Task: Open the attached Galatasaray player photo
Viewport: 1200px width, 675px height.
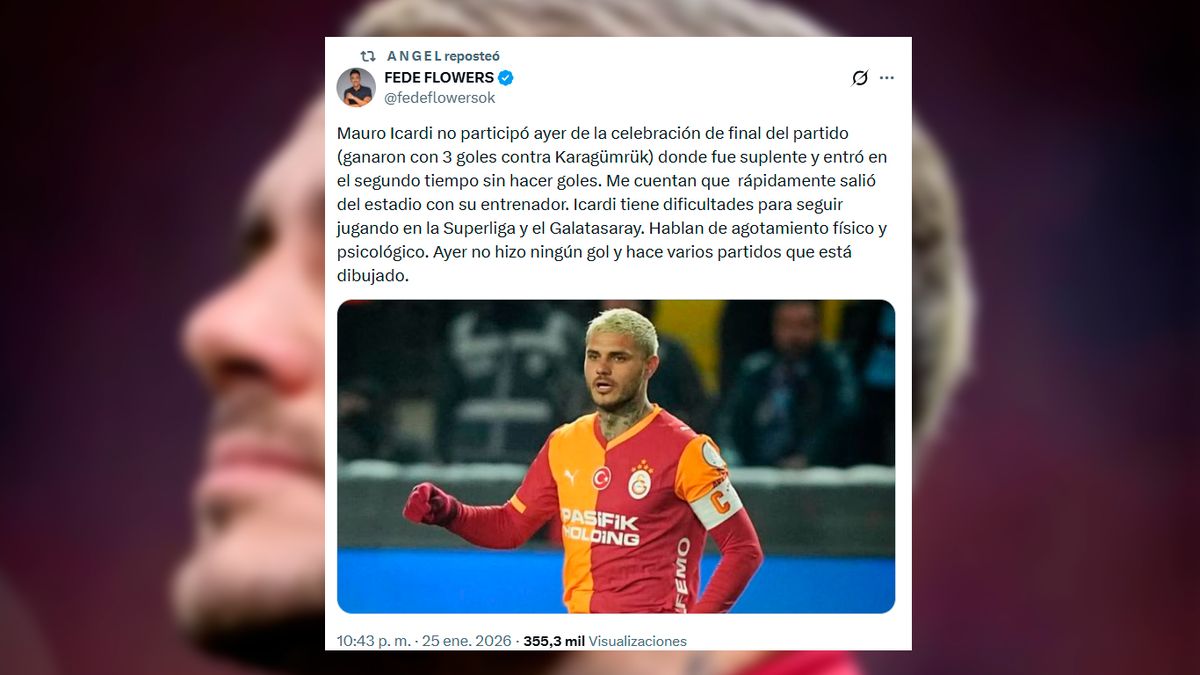Action: 616,456
